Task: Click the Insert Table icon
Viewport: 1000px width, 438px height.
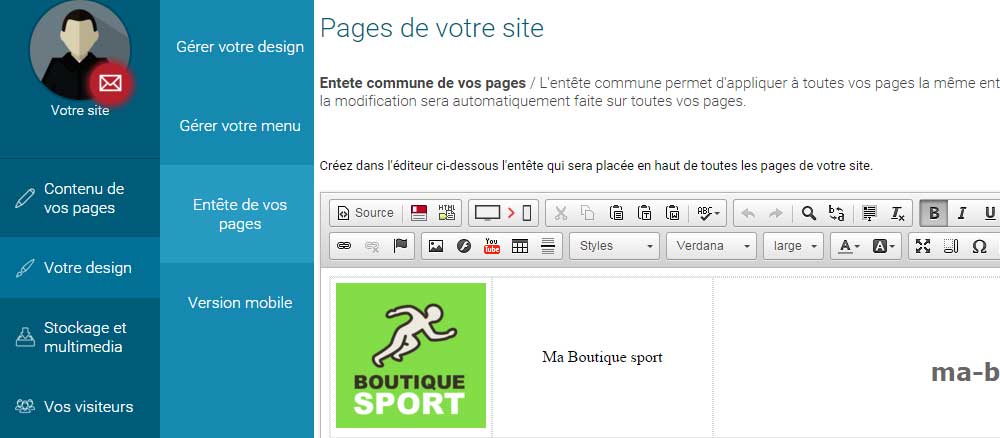Action: (x=520, y=246)
